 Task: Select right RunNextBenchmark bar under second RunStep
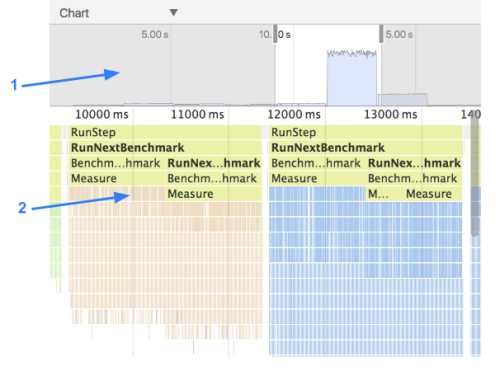coord(366,148)
